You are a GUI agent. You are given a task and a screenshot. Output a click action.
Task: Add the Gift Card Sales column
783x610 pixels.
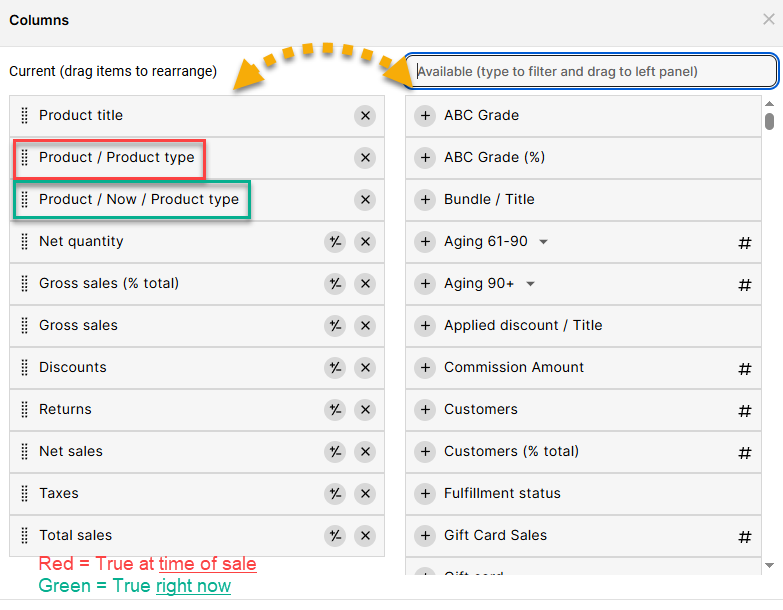pyautogui.click(x=425, y=536)
